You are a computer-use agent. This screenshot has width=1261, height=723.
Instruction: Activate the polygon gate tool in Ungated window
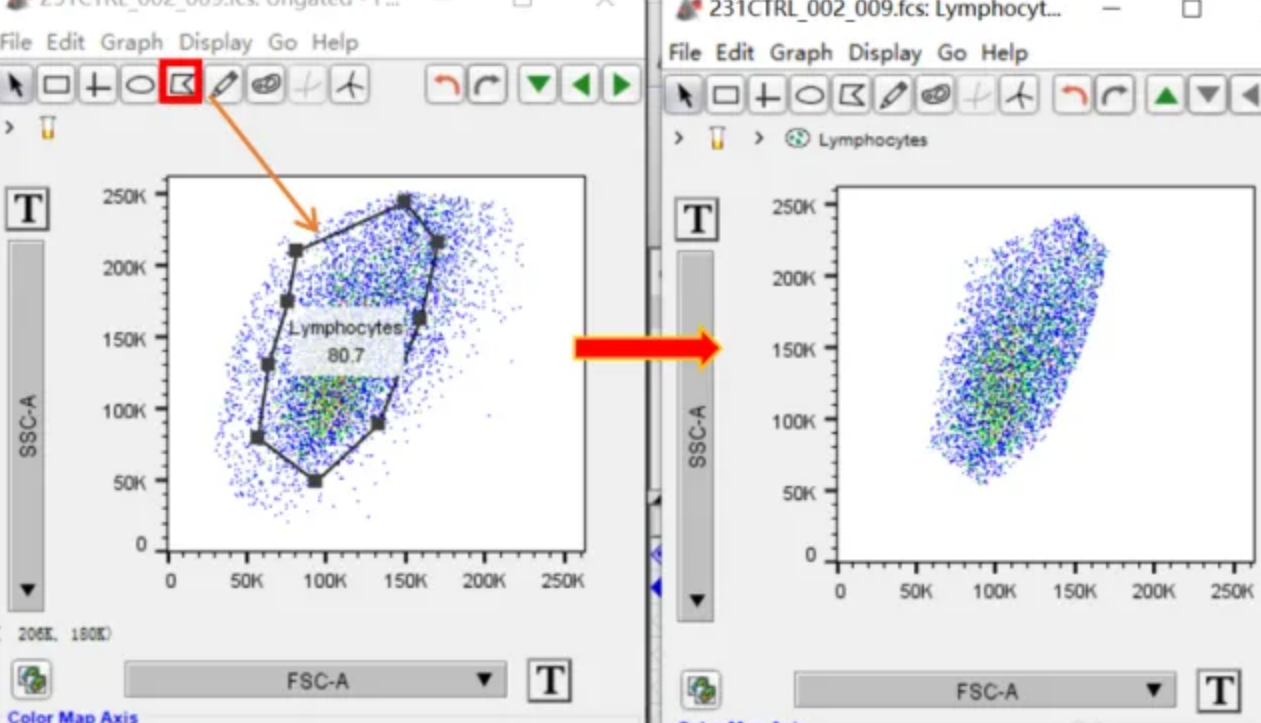pos(181,83)
